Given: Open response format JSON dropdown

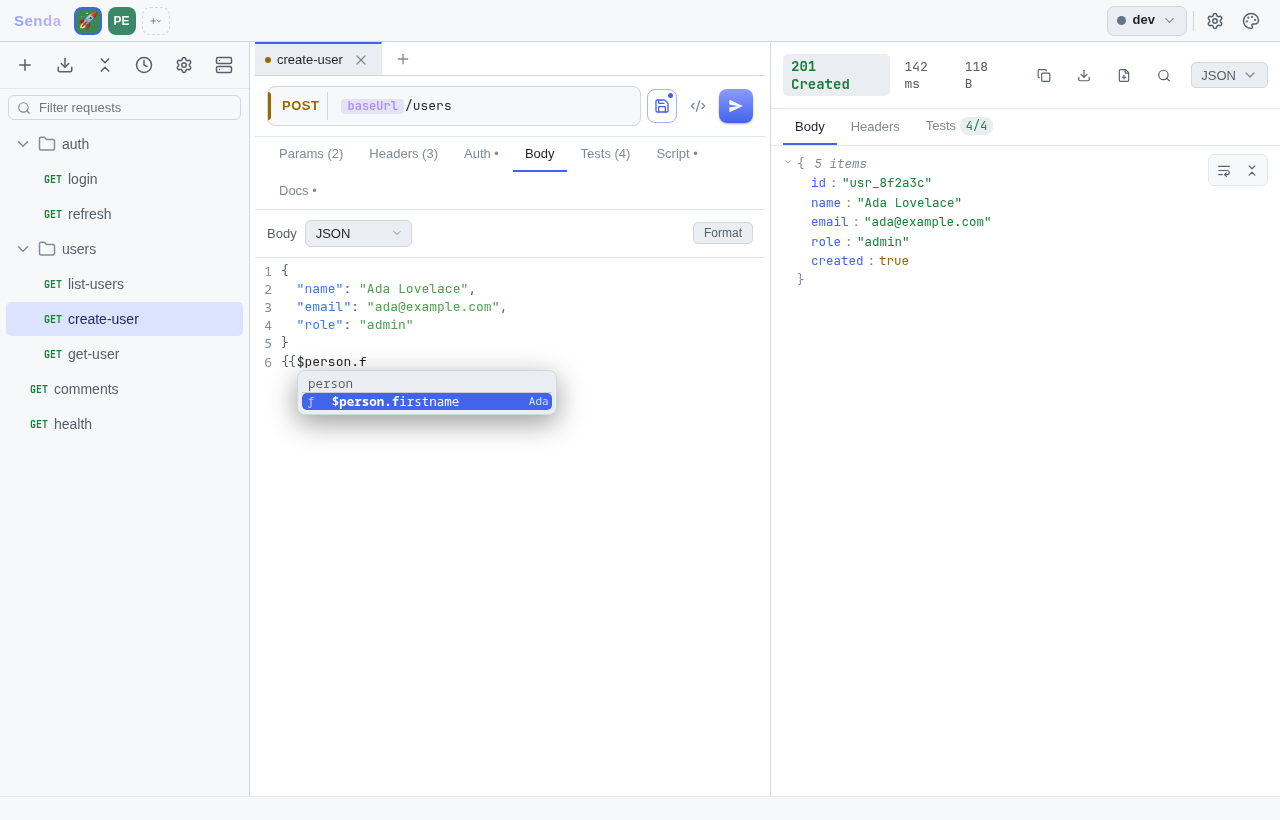Looking at the screenshot, I should click(1229, 75).
